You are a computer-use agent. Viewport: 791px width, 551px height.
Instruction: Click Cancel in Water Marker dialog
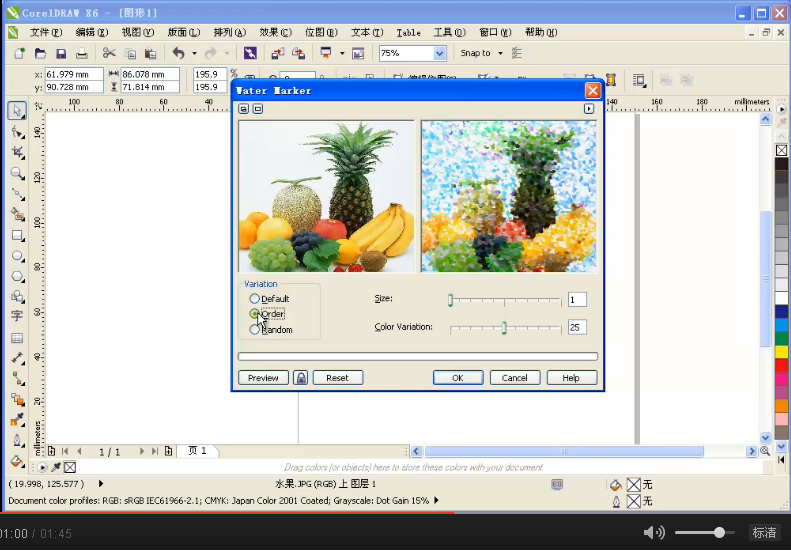515,378
